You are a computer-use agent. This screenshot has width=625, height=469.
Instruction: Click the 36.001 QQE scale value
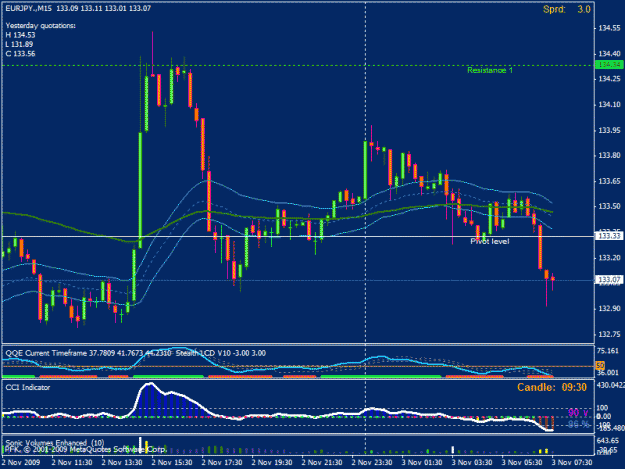pos(609,373)
